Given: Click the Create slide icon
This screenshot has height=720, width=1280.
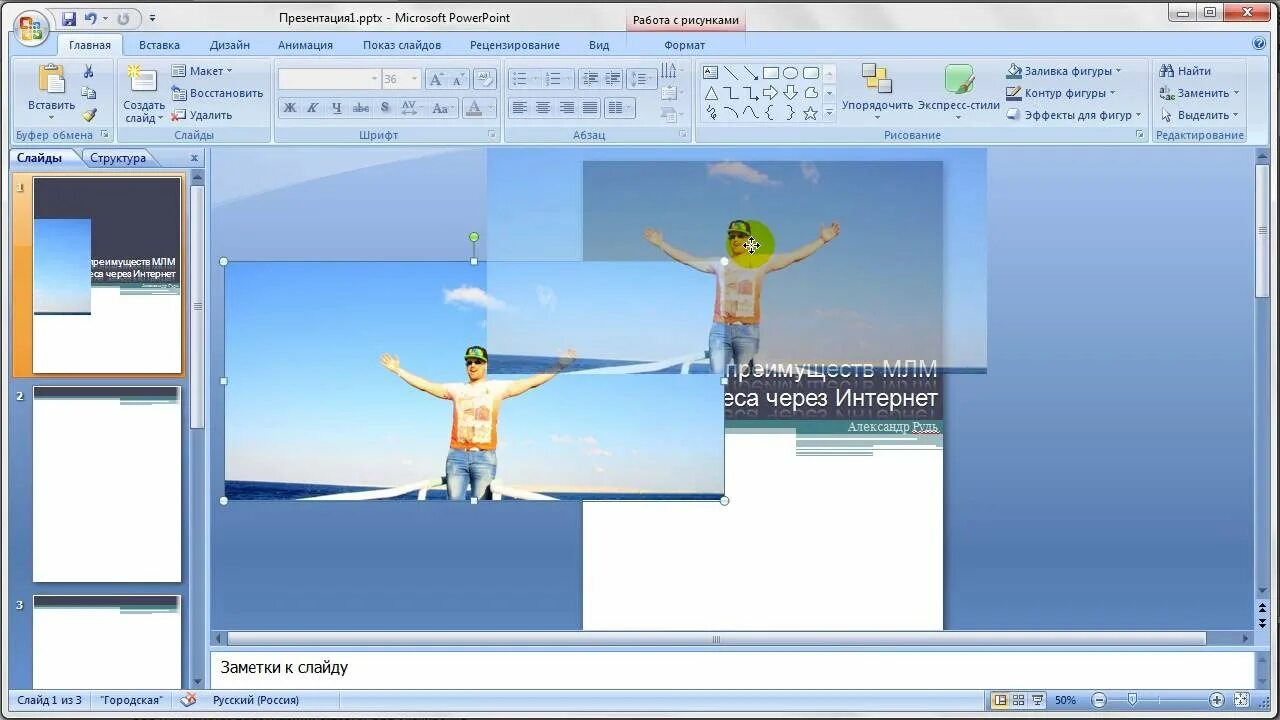Looking at the screenshot, I should click(x=143, y=80).
